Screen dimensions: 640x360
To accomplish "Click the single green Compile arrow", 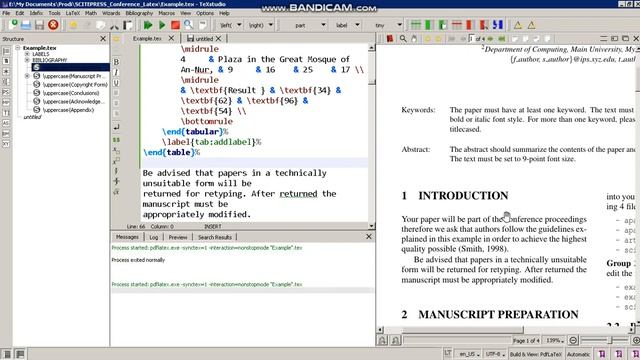I will [x=162, y=25].
